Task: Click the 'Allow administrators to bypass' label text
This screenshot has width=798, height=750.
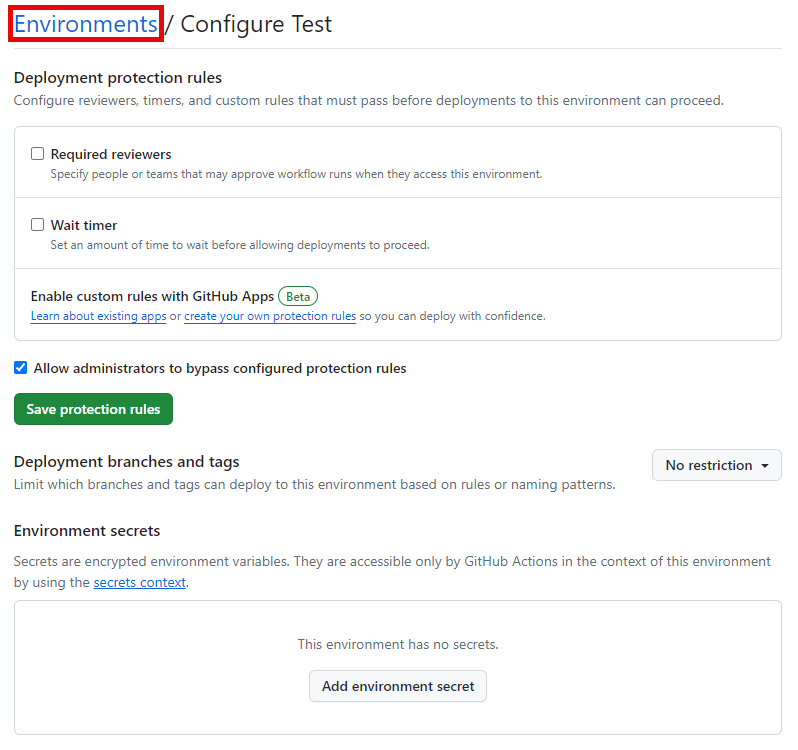Action: pyautogui.click(x=220, y=368)
